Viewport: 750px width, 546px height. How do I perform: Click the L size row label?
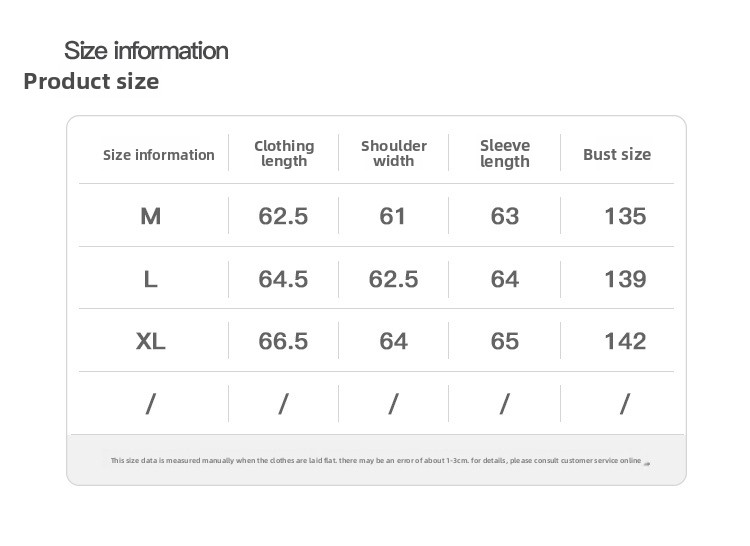tap(151, 279)
